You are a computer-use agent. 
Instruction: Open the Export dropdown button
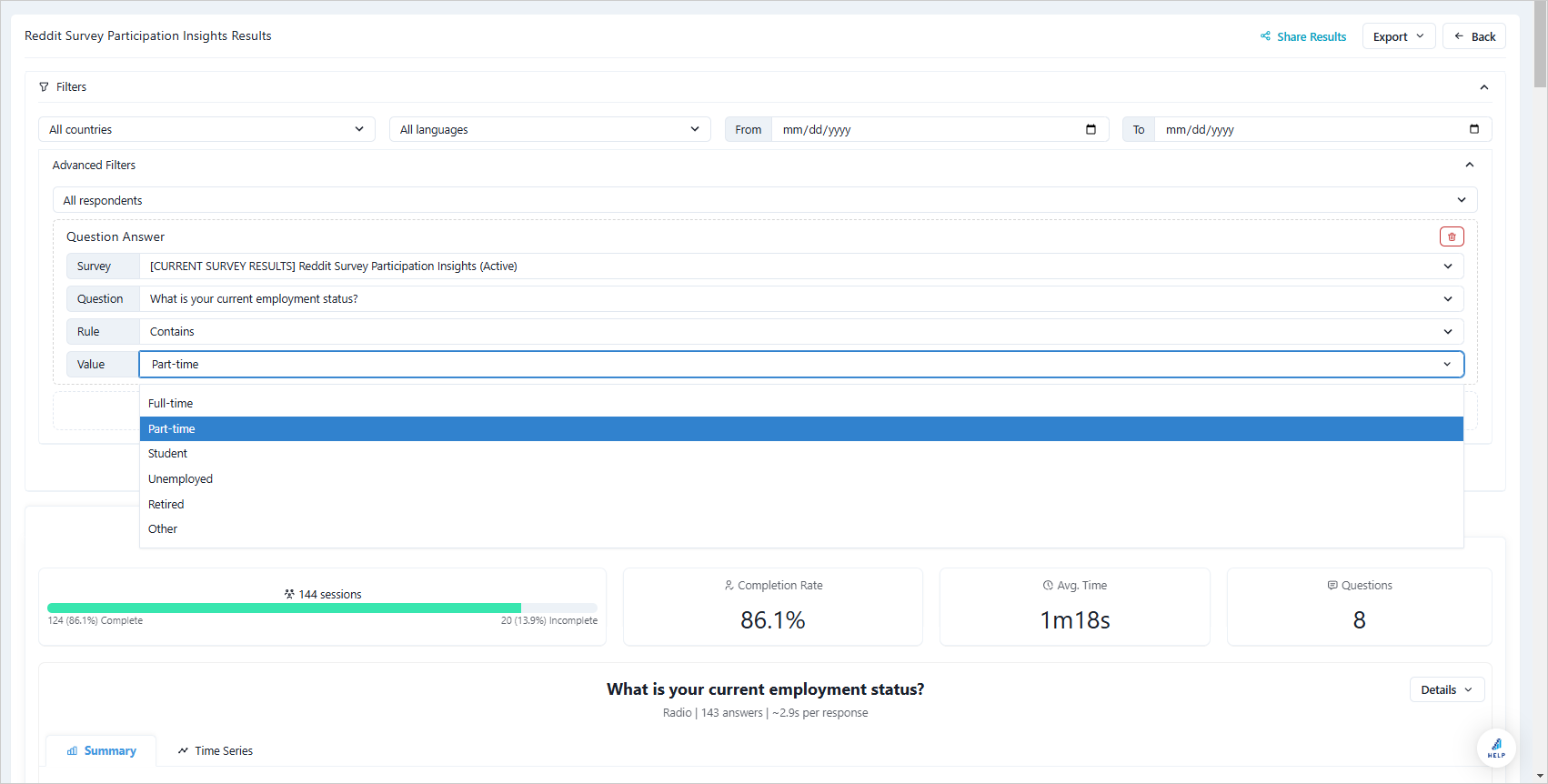pos(1398,36)
